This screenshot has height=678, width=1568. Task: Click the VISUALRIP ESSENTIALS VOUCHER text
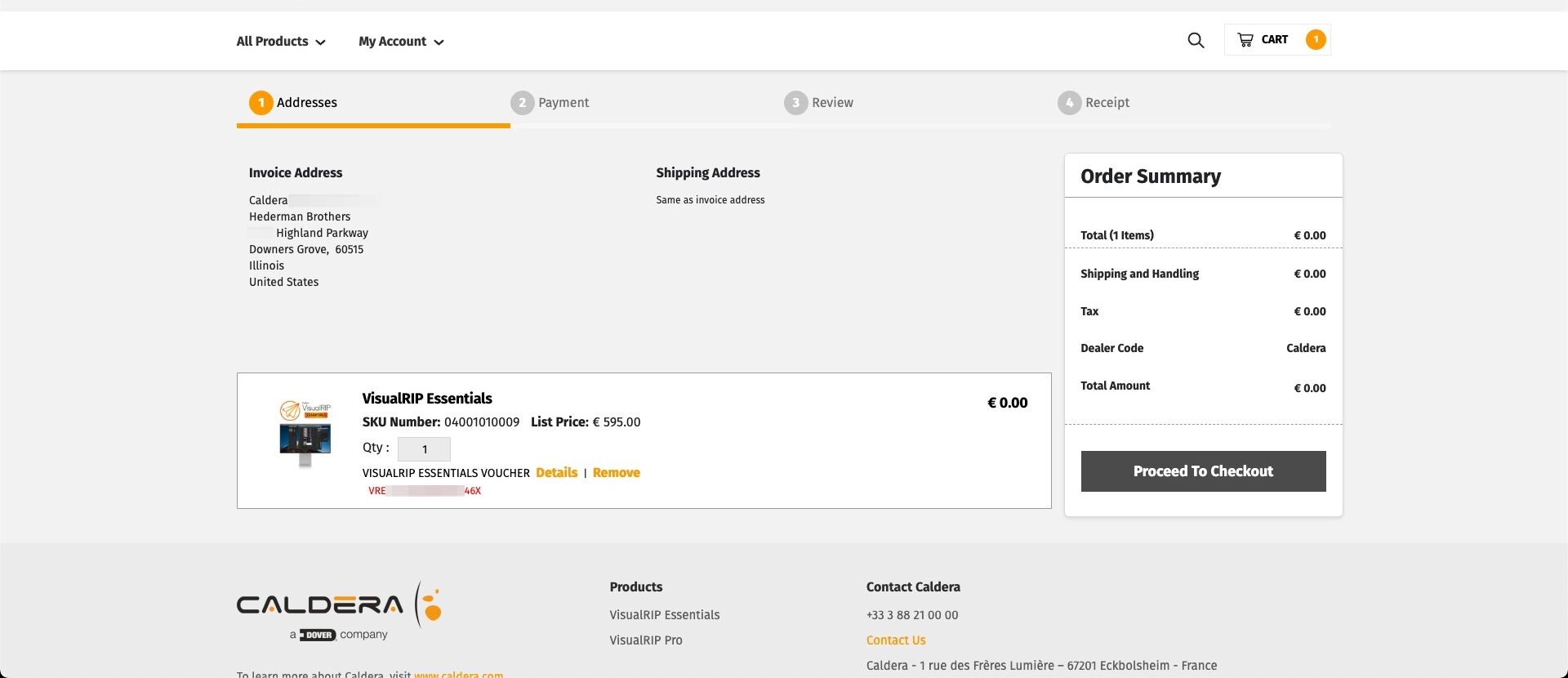[446, 473]
